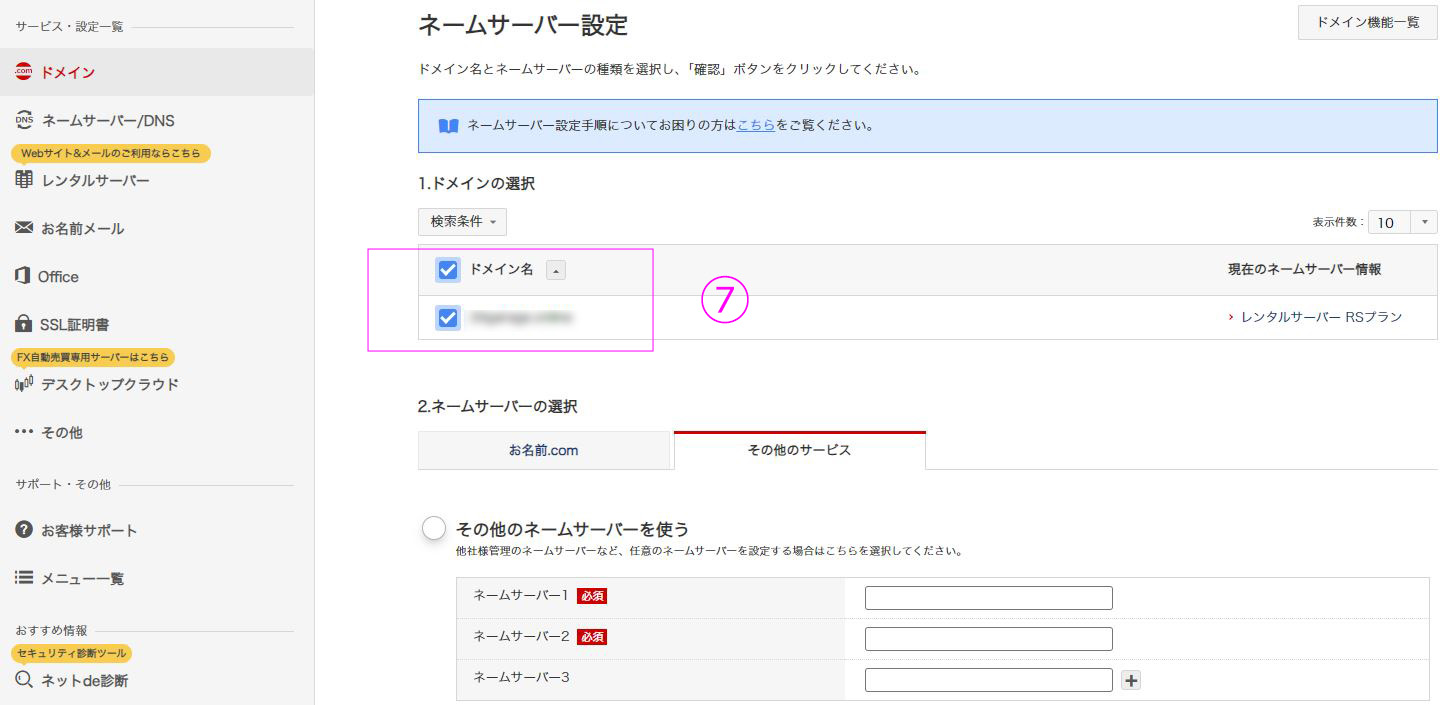Sort by ドメイン名 using the arrow button
The image size is (1450, 705).
557,270
